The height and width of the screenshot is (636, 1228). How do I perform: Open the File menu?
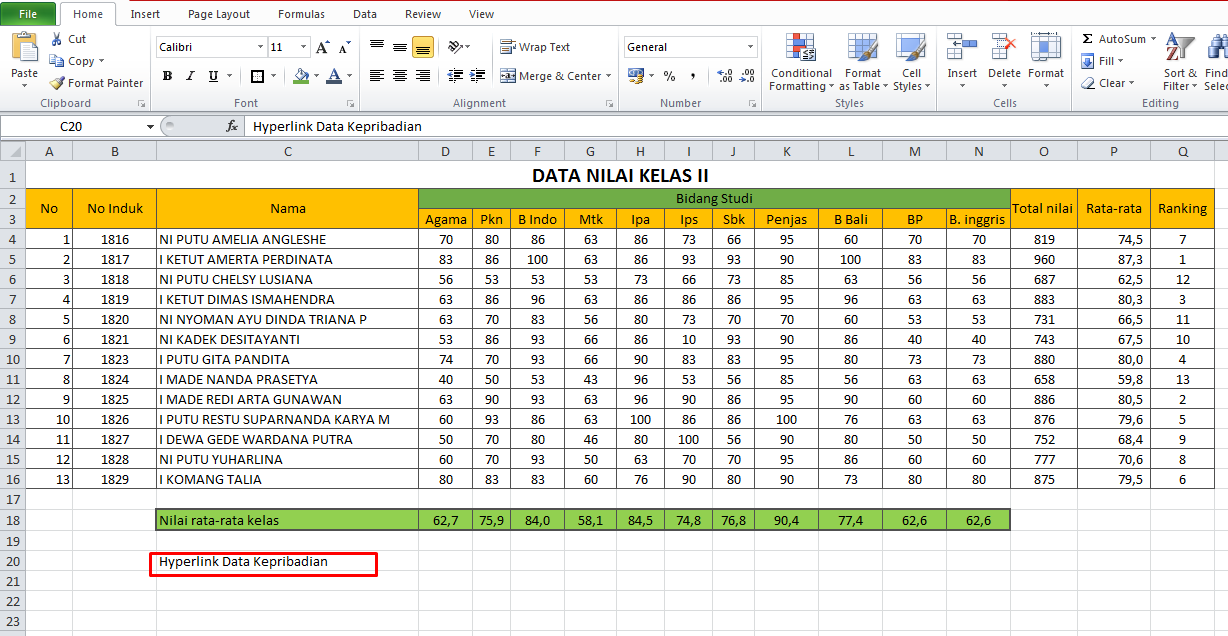(27, 14)
